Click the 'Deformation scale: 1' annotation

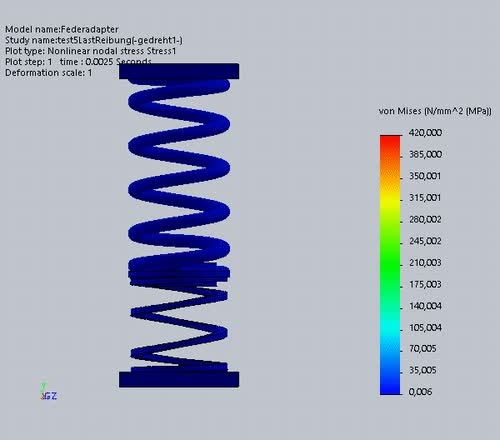pyautogui.click(x=48, y=73)
